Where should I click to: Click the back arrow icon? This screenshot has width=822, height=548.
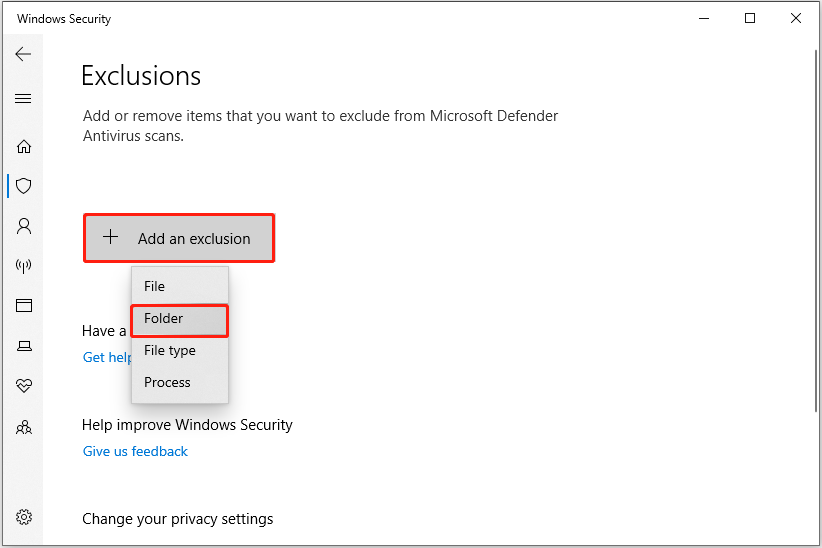point(24,54)
